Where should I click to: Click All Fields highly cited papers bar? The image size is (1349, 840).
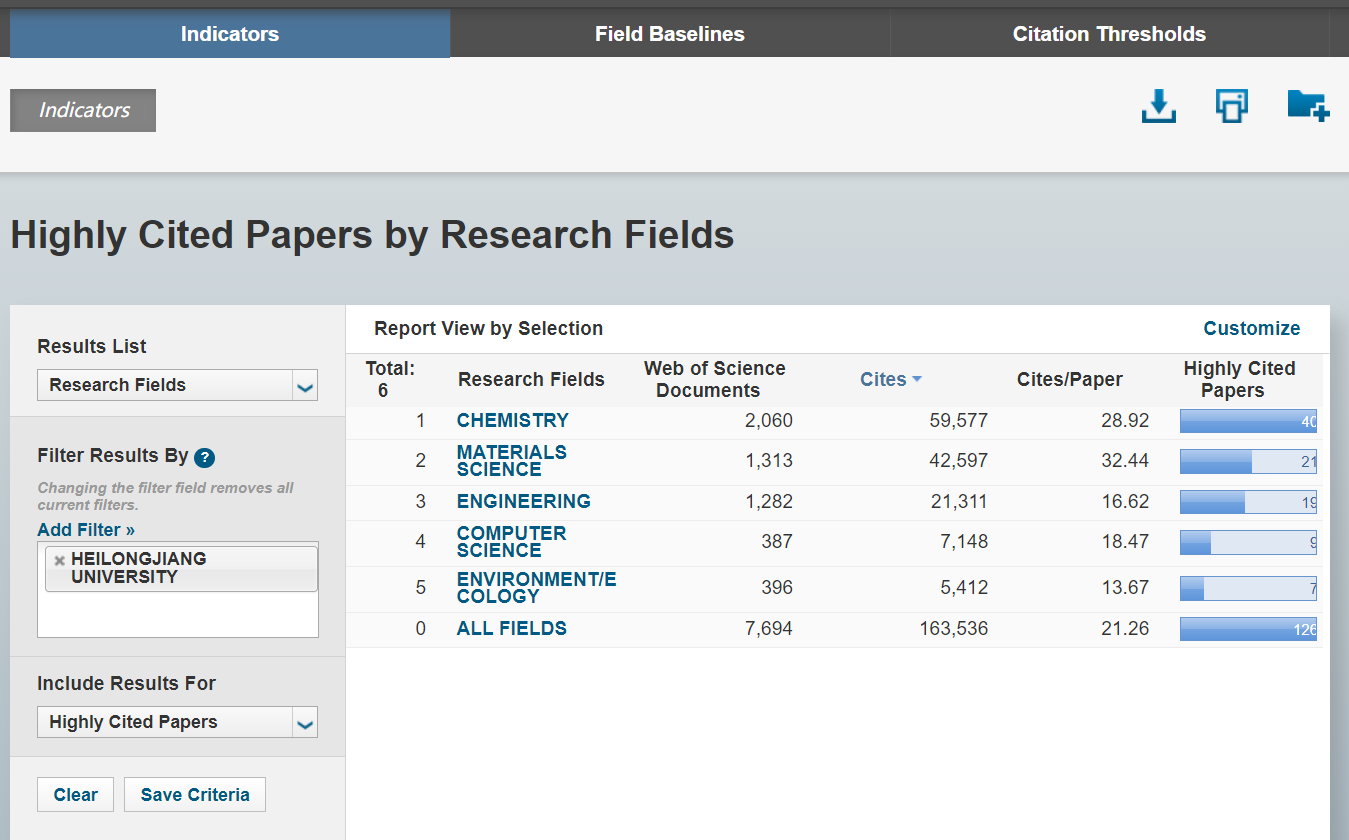[1248, 629]
